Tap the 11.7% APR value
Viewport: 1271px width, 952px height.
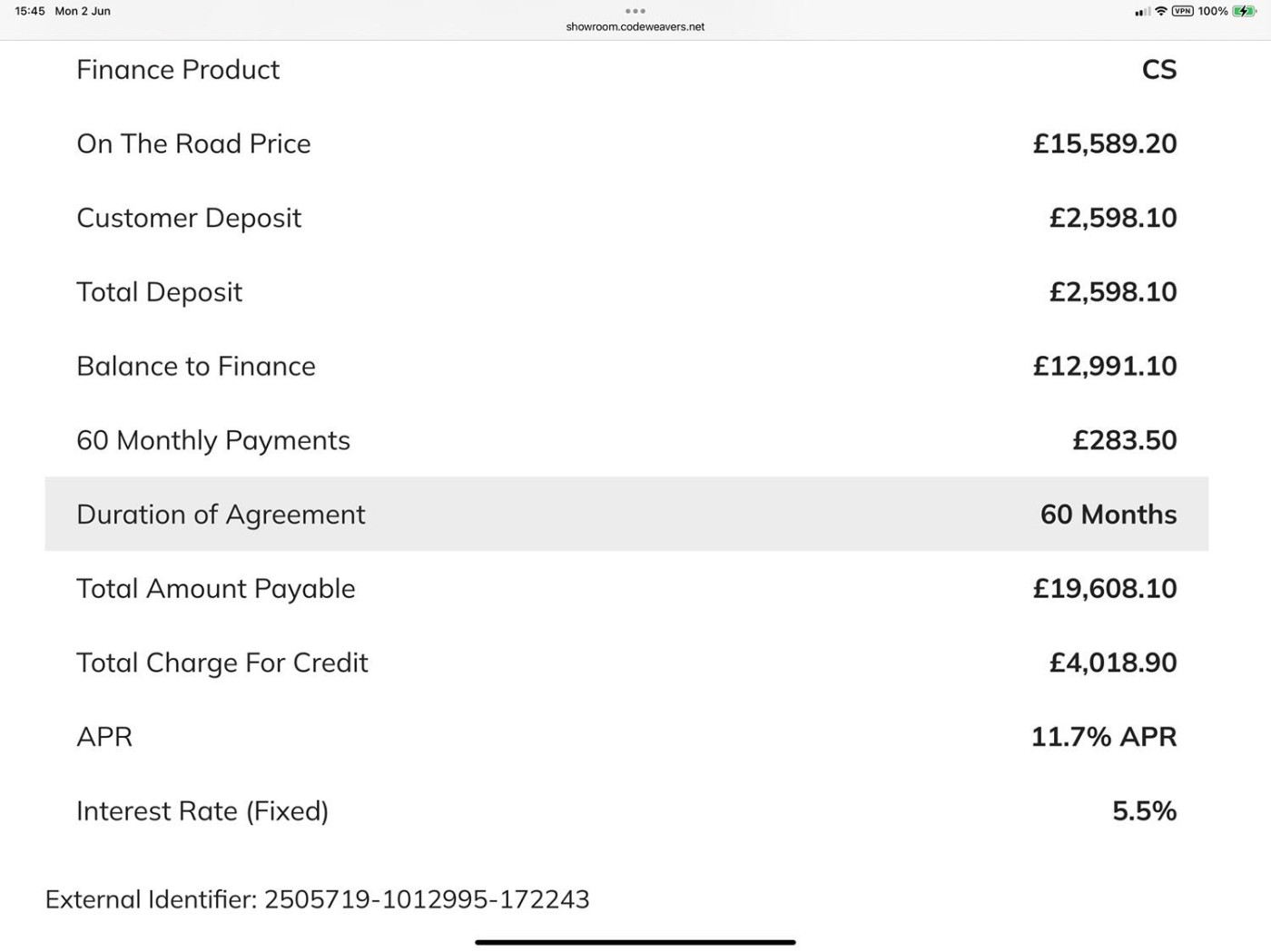[1103, 736]
